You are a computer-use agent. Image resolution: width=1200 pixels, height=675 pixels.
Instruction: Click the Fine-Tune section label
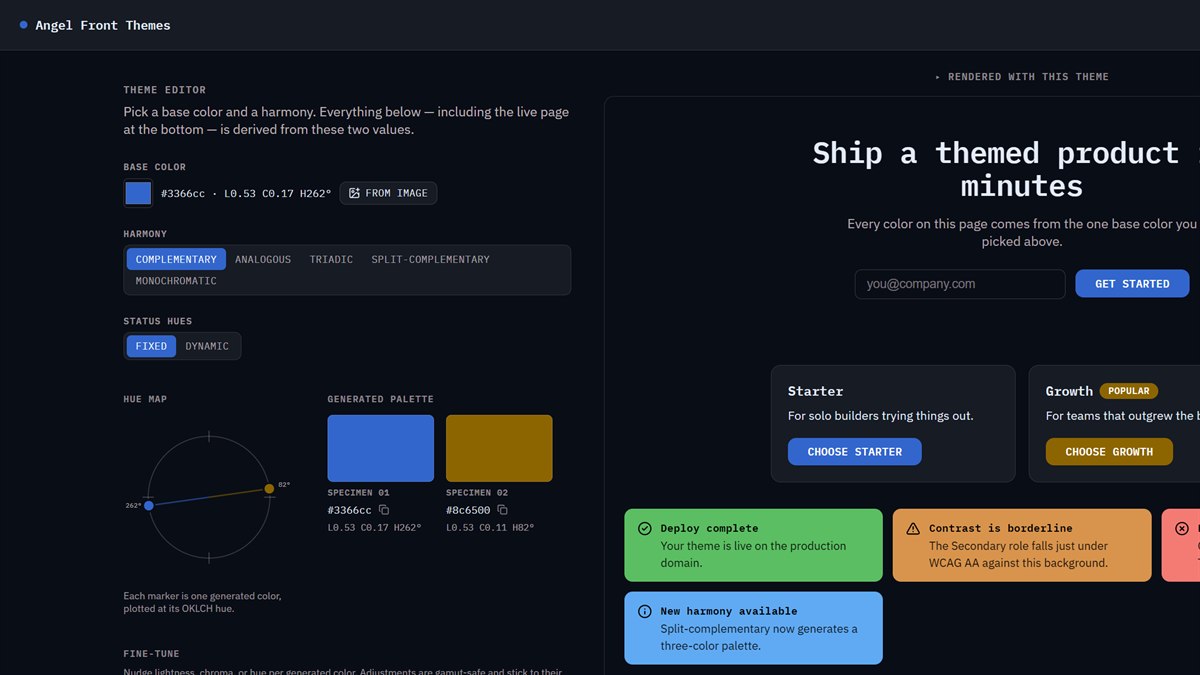tap(152, 654)
